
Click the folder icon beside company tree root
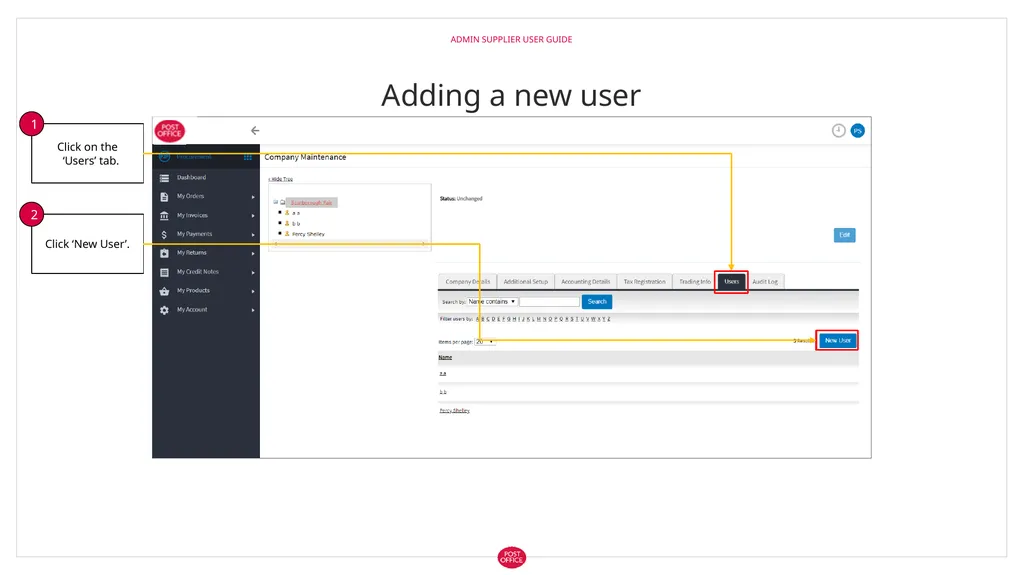[283, 203]
